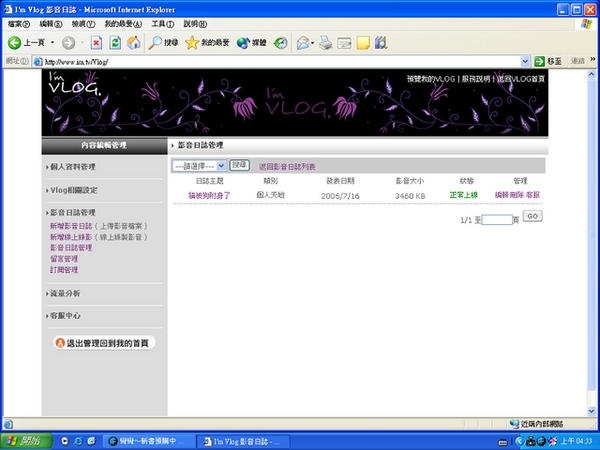600x450 pixels.
Task: Open the ---請選擇--- category dropdown
Action: tap(199, 166)
